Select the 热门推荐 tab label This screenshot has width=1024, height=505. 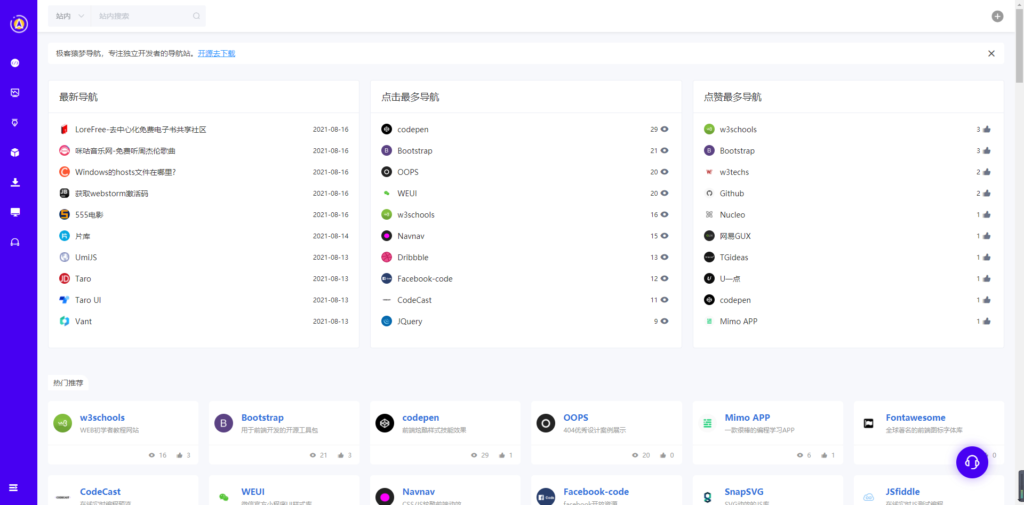69,383
